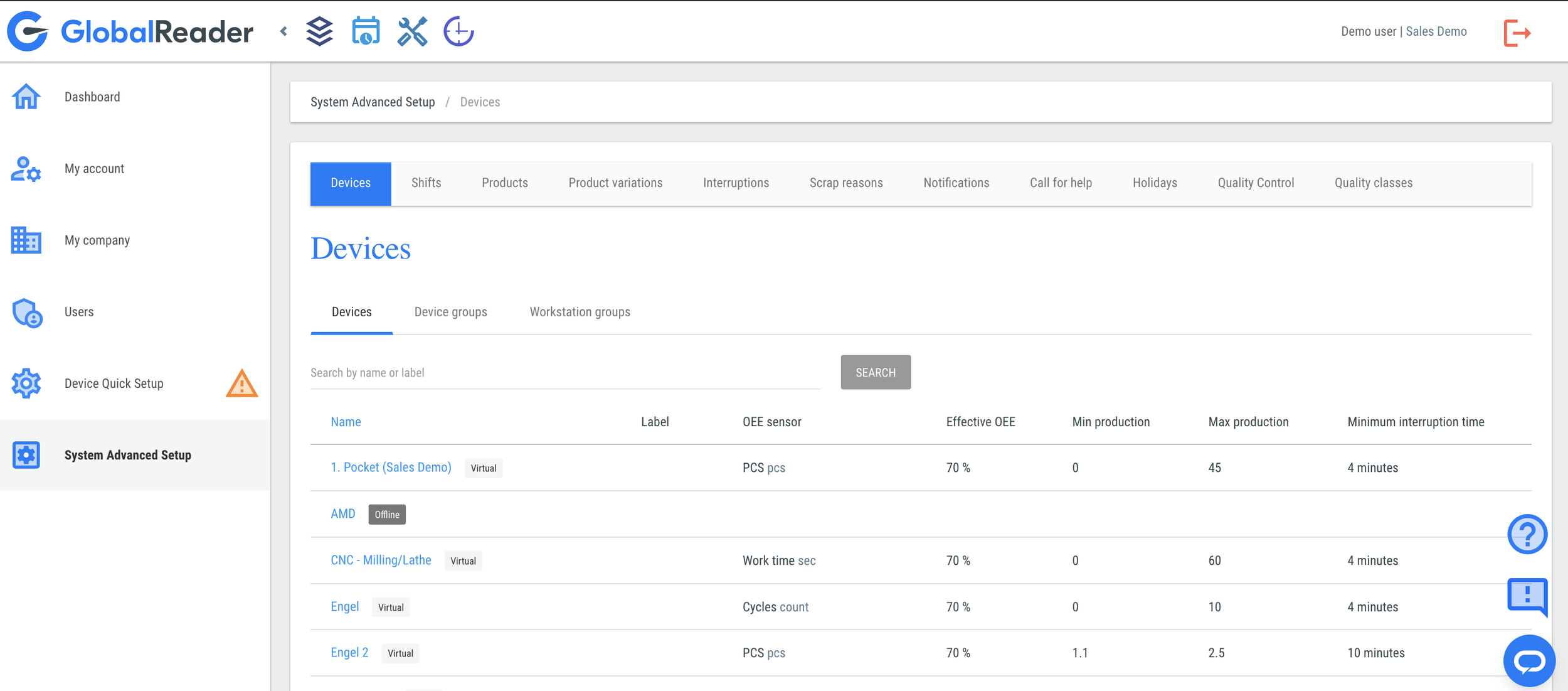Select the Device groups sub-tab
The width and height of the screenshot is (1568, 691).
point(450,312)
